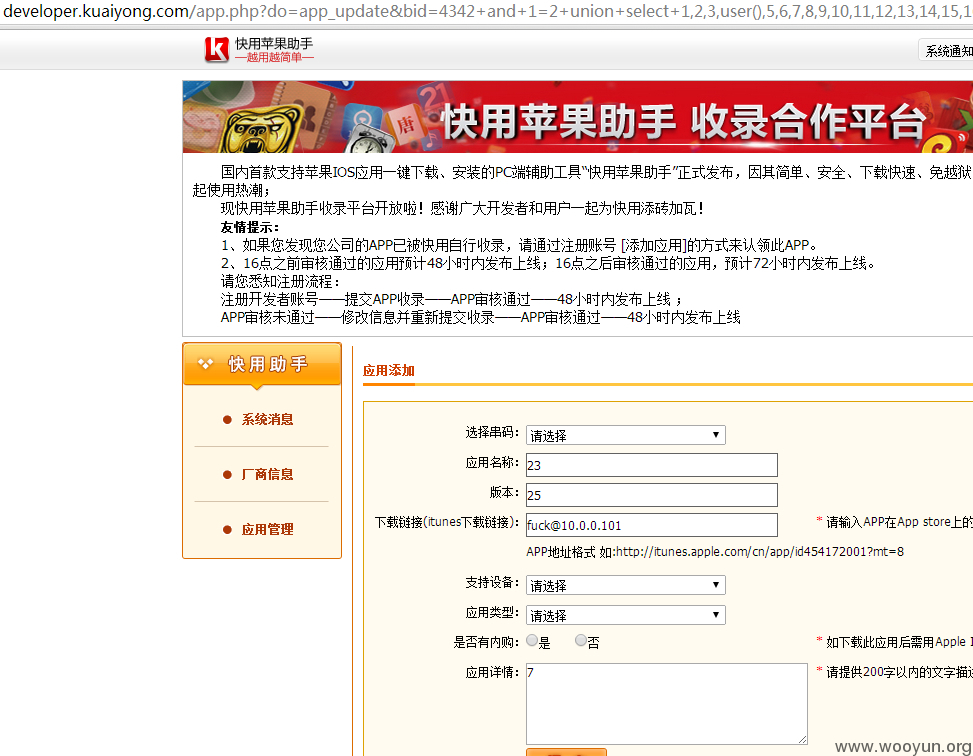Screen dimensions: 973x756
Task: Click the 版本 input field
Action: click(x=652, y=495)
